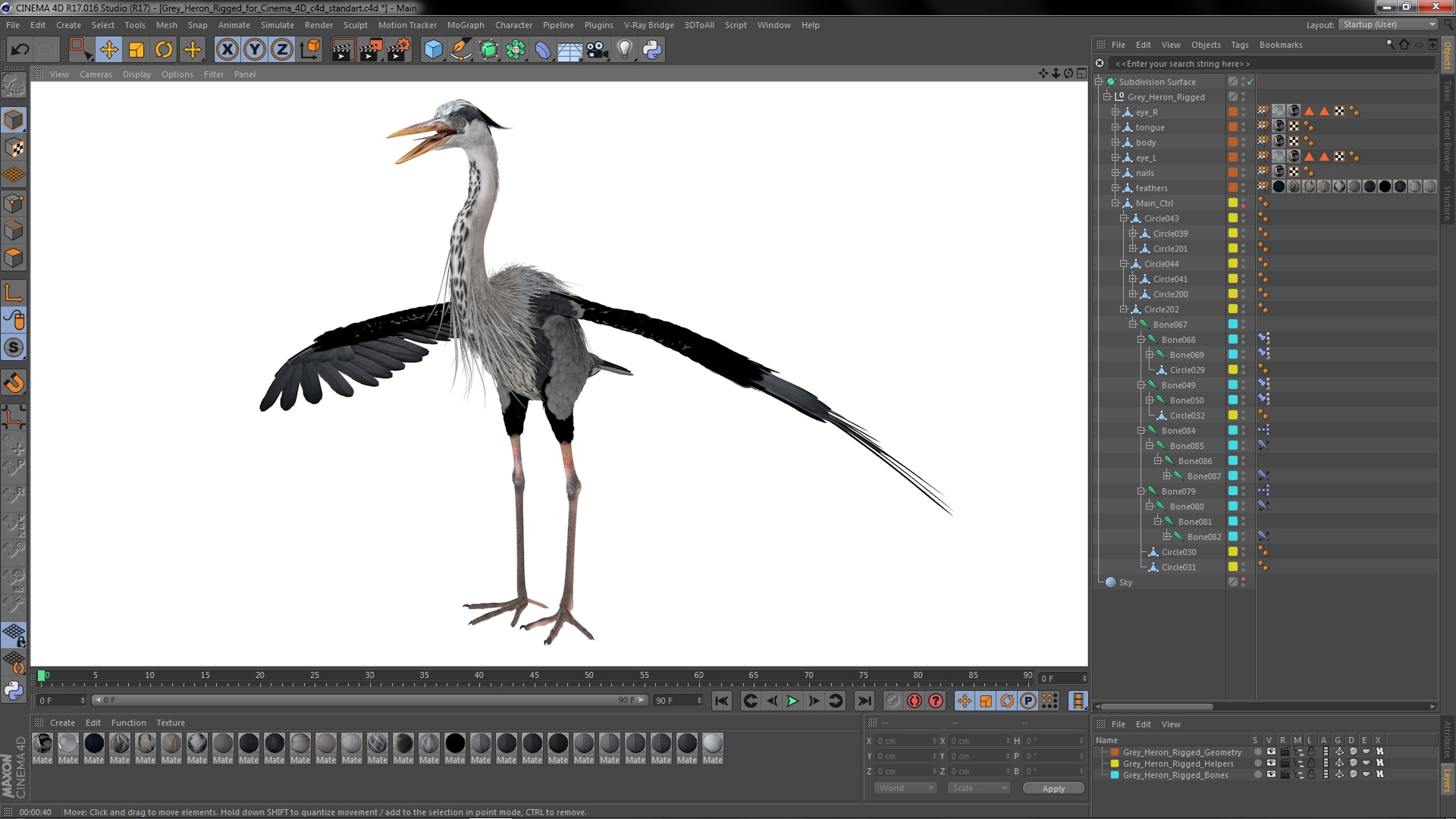Open the Attributes side tab

[1448, 739]
